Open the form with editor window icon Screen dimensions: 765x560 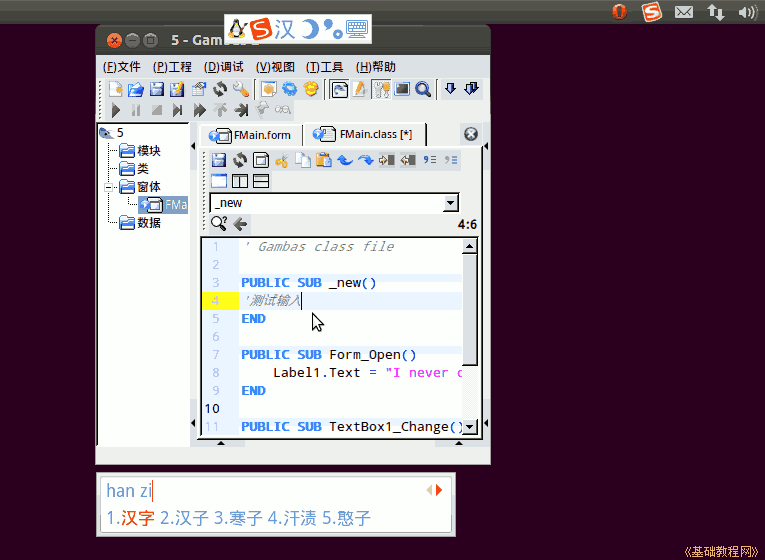point(261,160)
